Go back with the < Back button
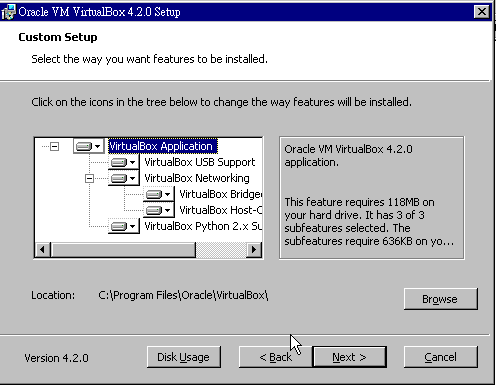 [275, 357]
